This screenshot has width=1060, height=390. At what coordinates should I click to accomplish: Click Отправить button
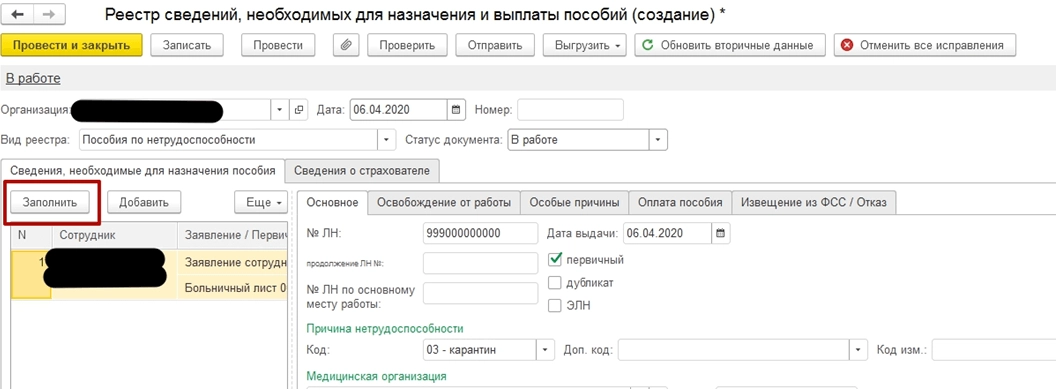495,45
